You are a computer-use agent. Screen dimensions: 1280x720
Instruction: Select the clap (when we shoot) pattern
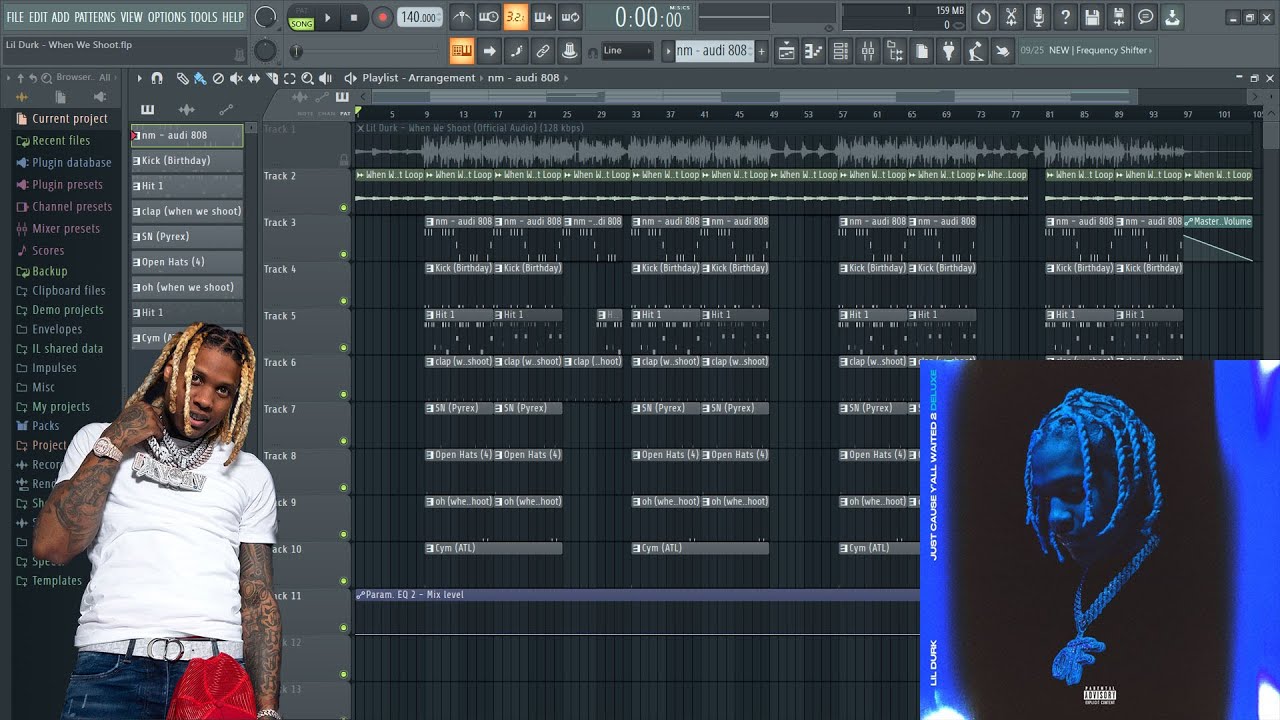(187, 211)
